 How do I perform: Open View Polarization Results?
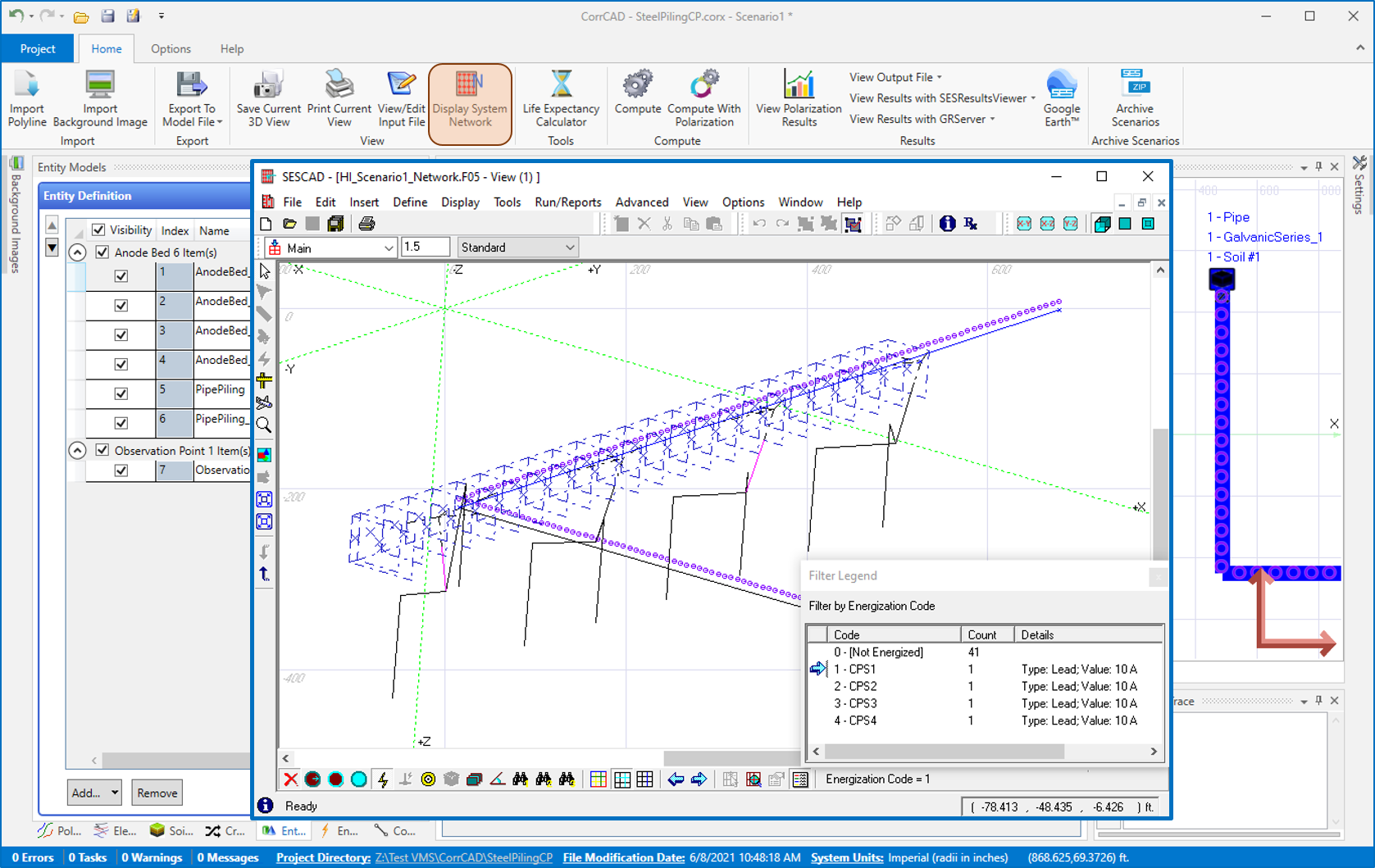799,99
